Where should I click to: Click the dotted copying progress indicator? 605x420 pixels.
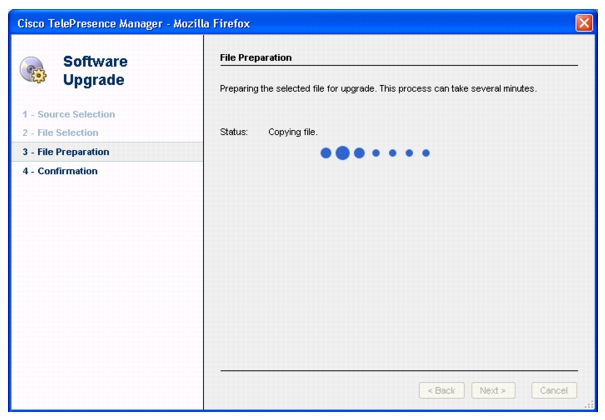point(375,153)
